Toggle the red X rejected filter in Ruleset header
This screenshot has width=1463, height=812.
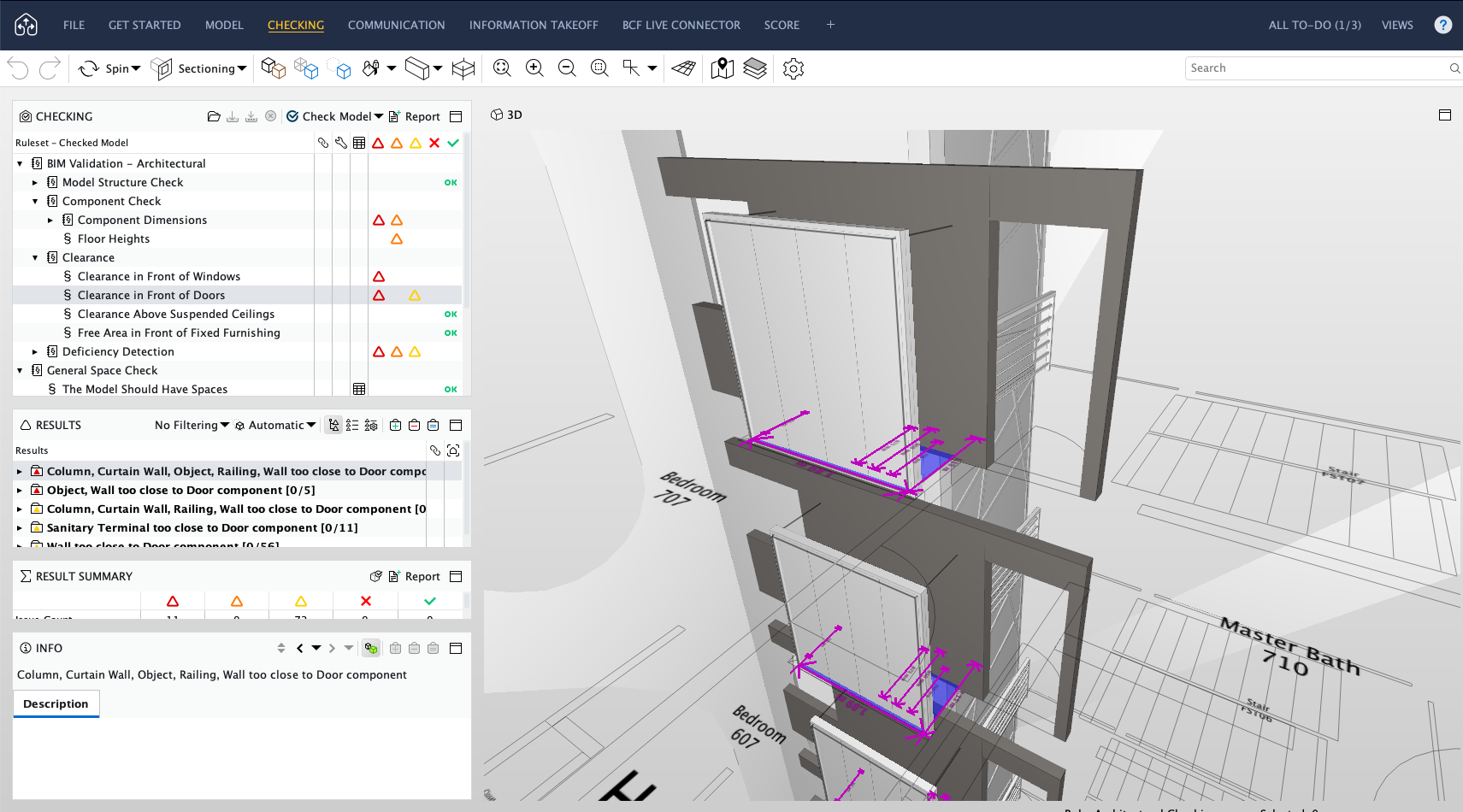pos(434,143)
